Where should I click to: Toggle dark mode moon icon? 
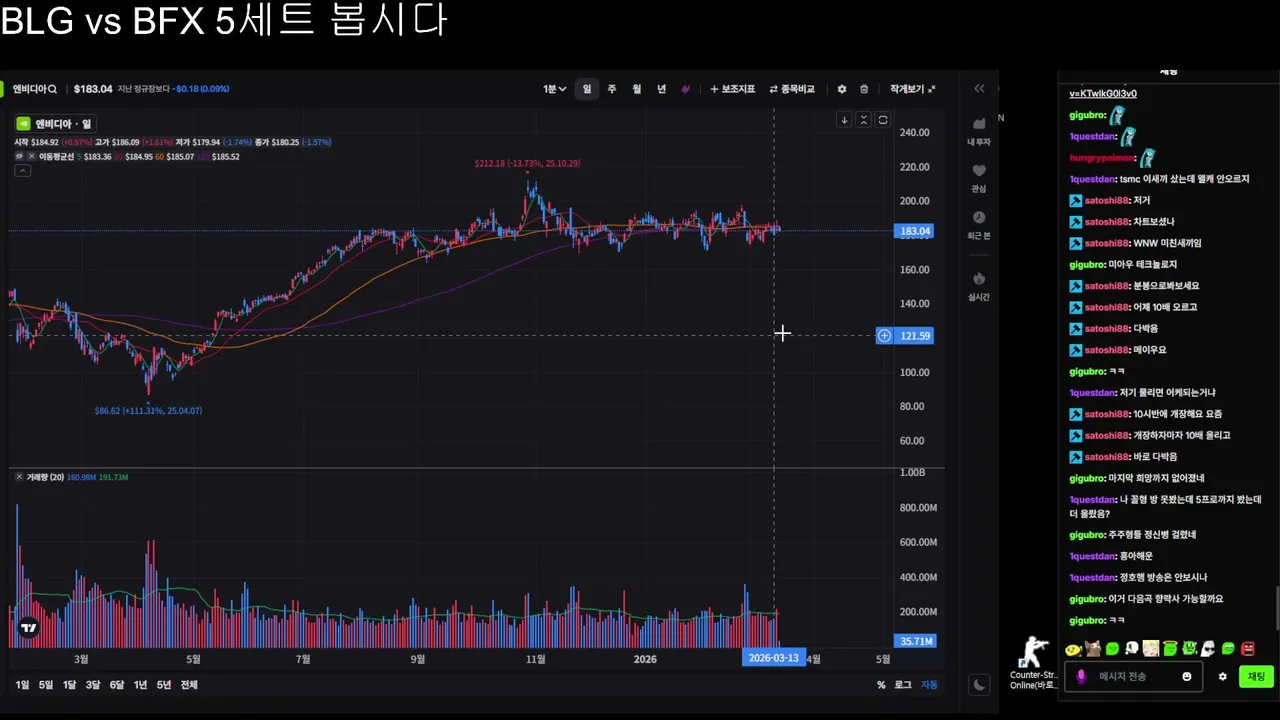979,685
